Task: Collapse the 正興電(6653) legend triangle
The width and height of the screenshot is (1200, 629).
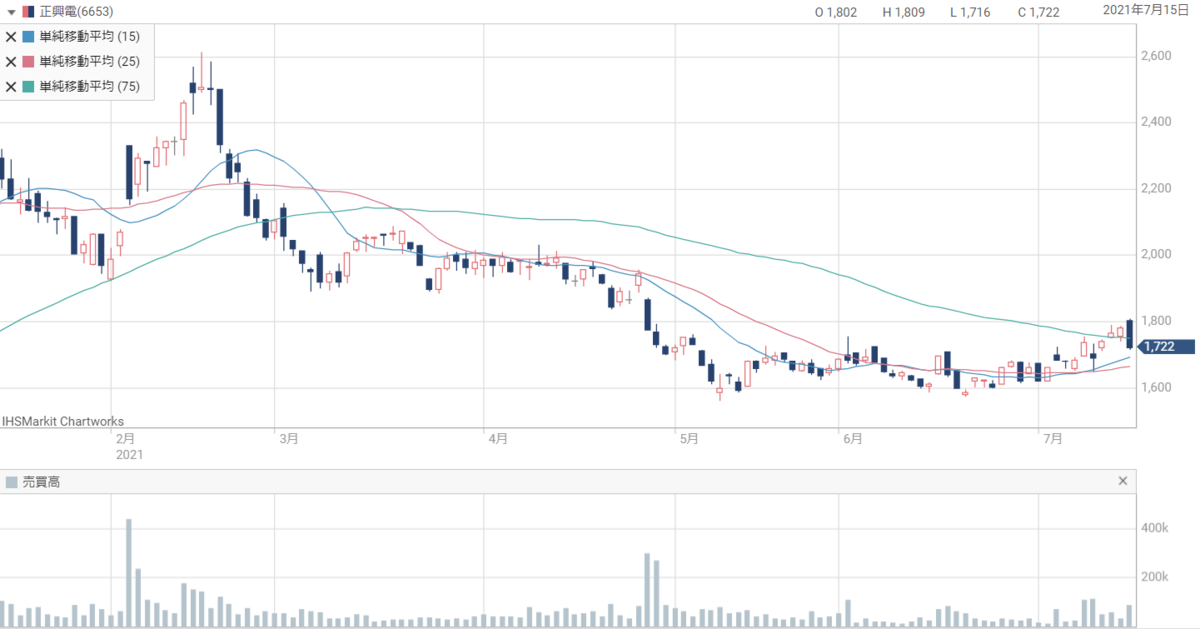Action: pyautogui.click(x=10, y=12)
